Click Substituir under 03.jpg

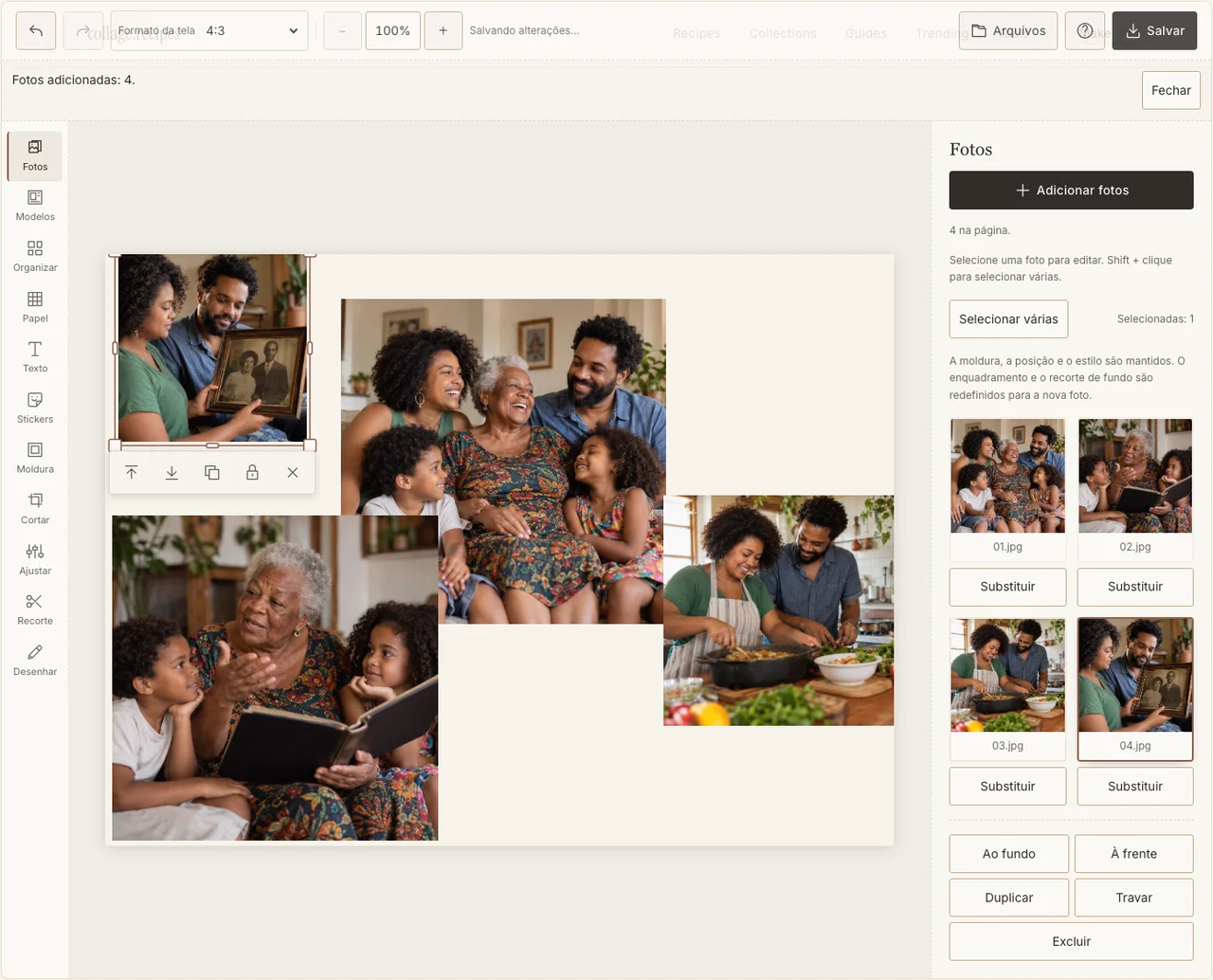click(1008, 787)
